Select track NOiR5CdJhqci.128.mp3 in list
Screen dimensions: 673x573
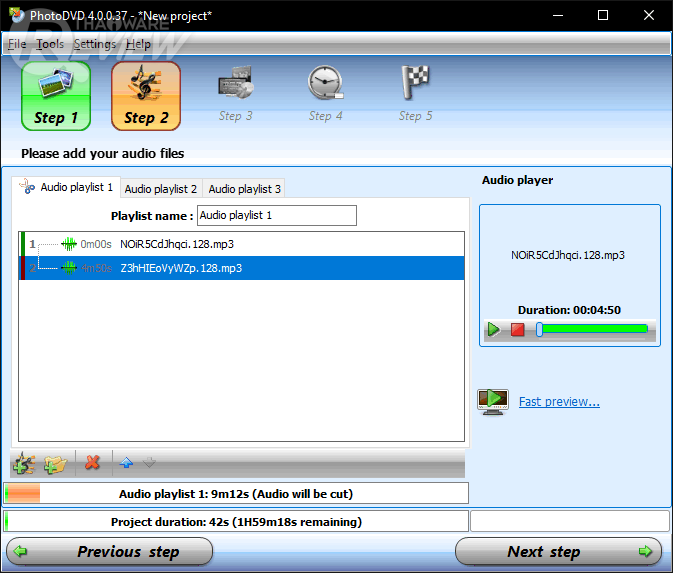click(242, 244)
